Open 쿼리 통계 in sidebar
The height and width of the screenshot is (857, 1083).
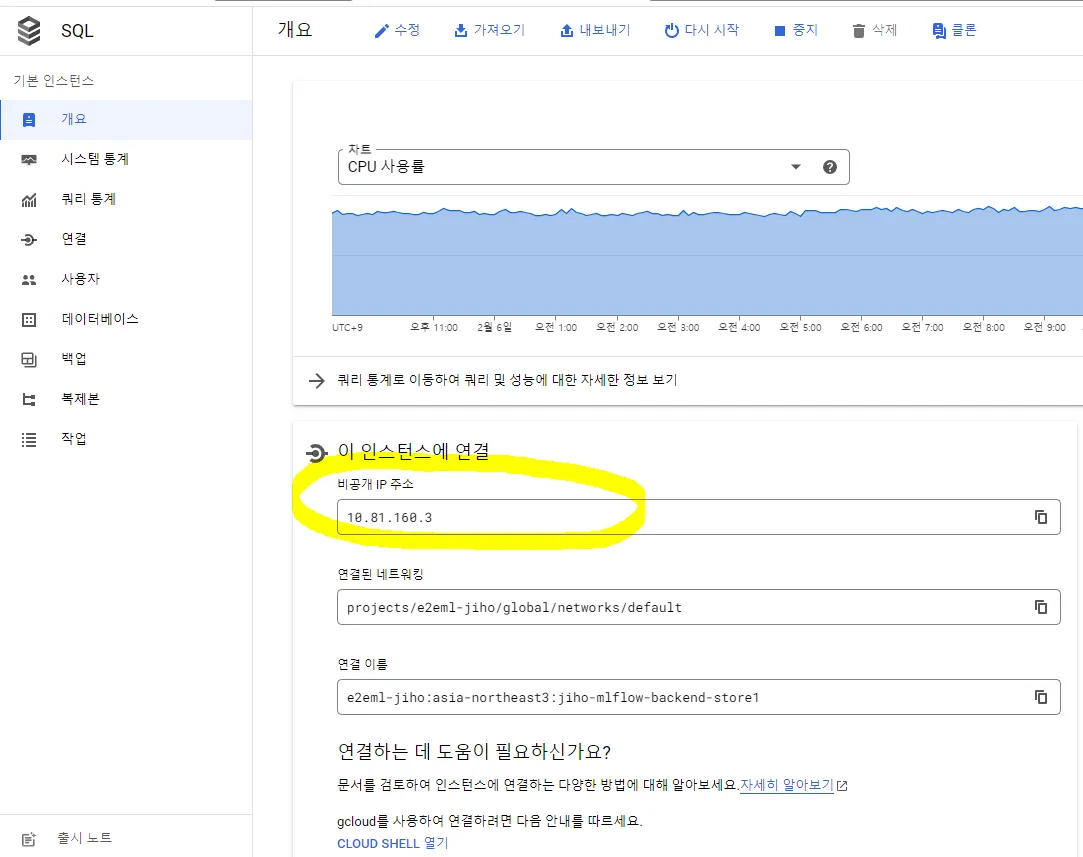coord(126,200)
